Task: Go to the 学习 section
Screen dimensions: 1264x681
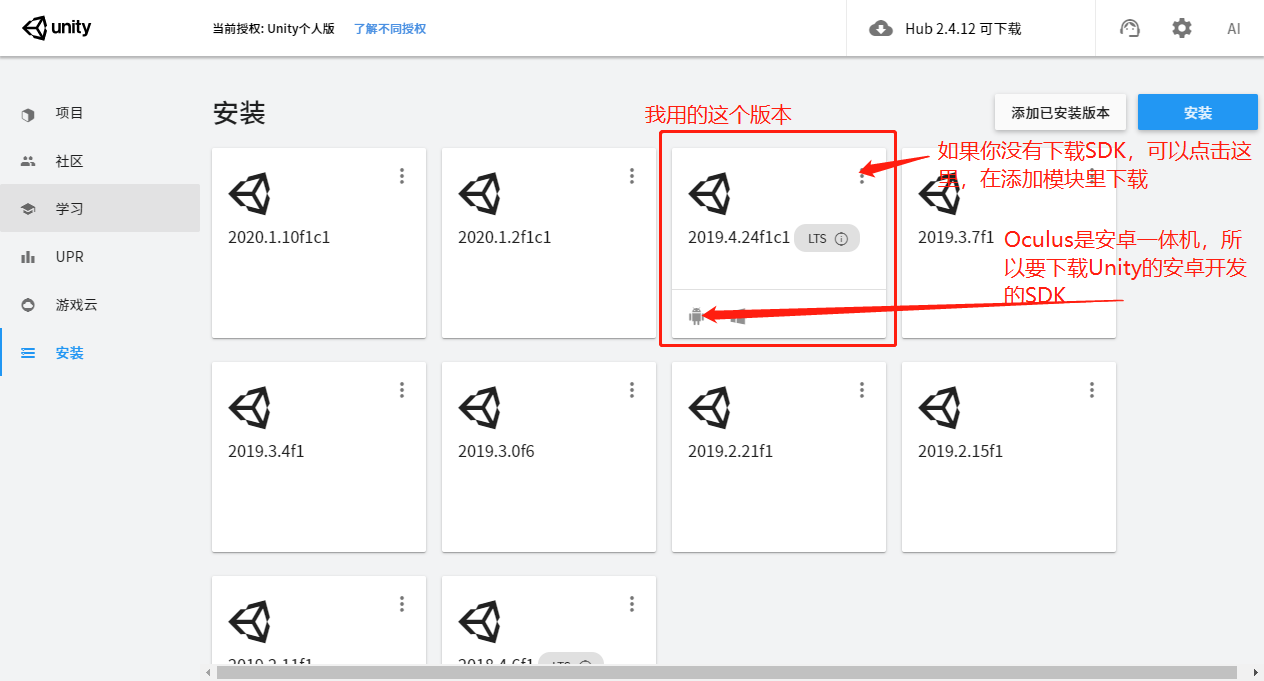Action: click(x=100, y=209)
